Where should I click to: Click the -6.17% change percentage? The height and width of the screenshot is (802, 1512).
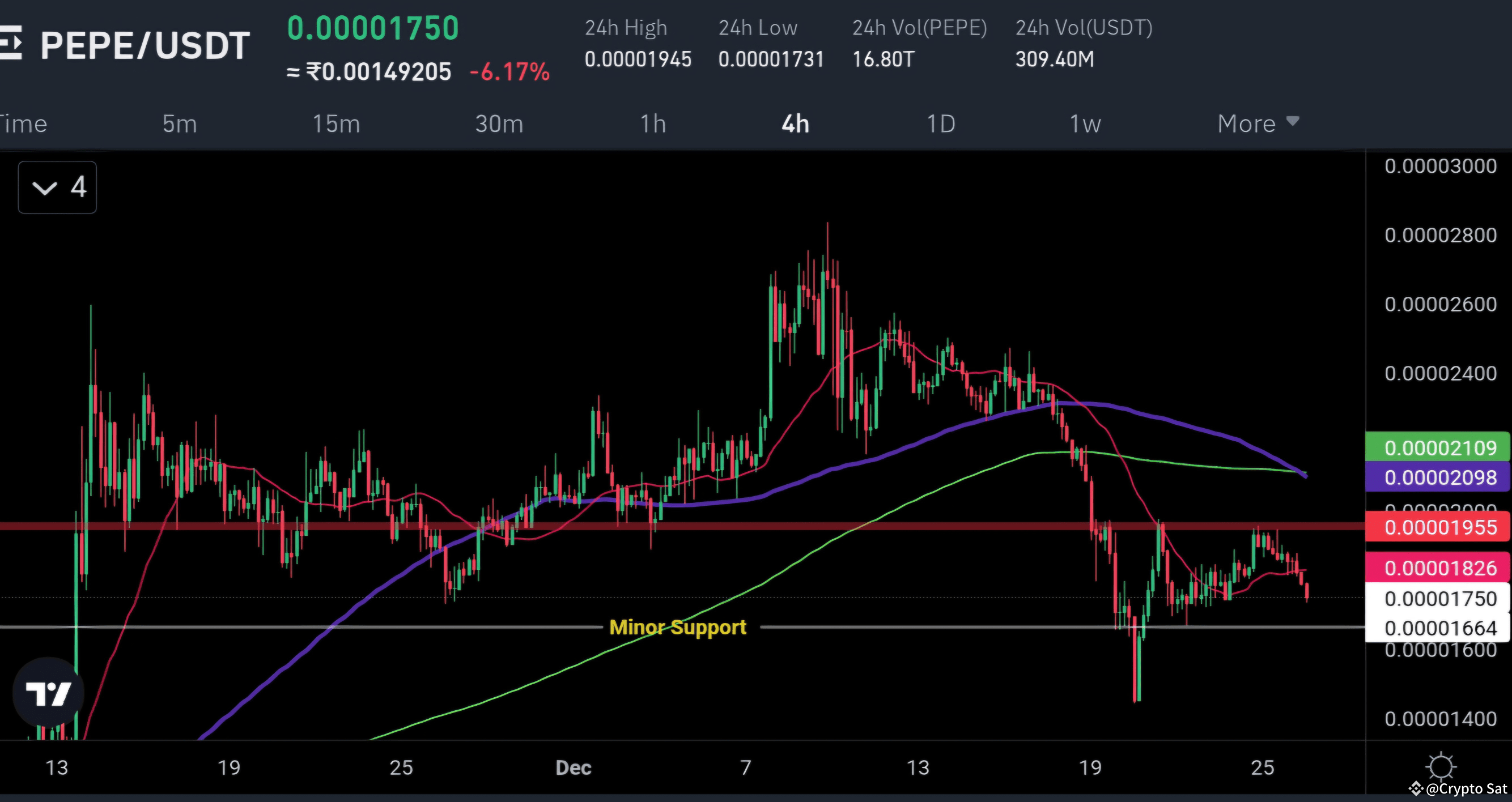[509, 72]
